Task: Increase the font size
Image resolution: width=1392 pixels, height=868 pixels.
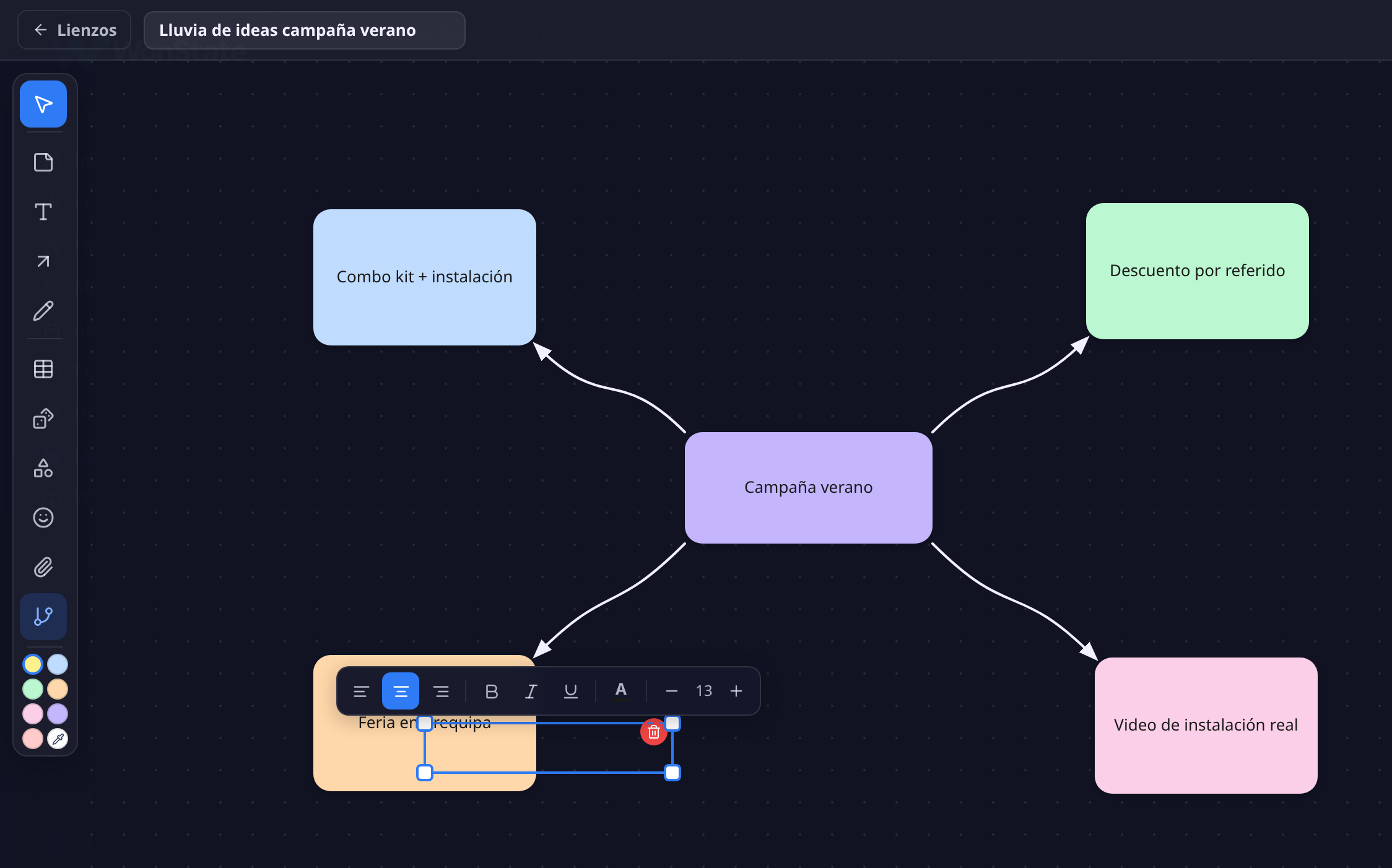Action: point(736,691)
